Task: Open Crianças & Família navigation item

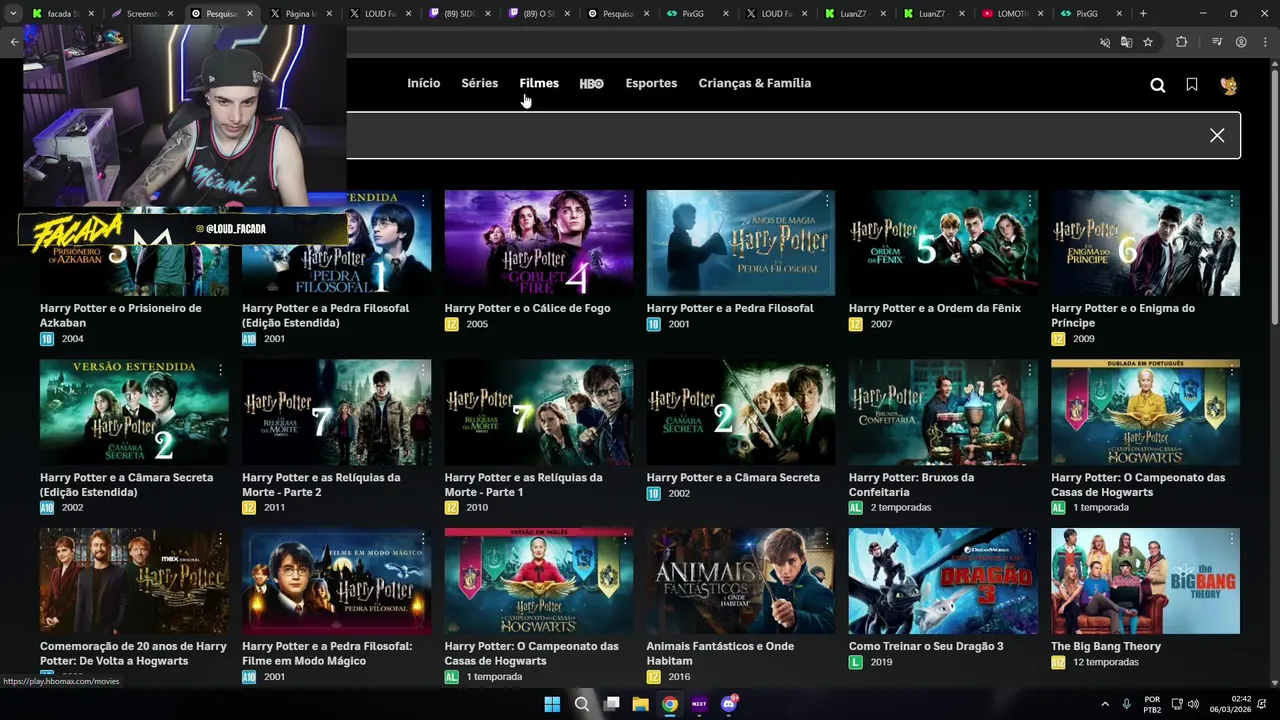Action: (x=754, y=83)
